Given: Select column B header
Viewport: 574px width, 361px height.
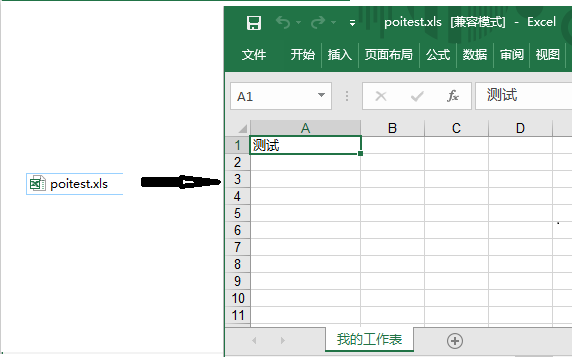Looking at the screenshot, I should 392,128.
